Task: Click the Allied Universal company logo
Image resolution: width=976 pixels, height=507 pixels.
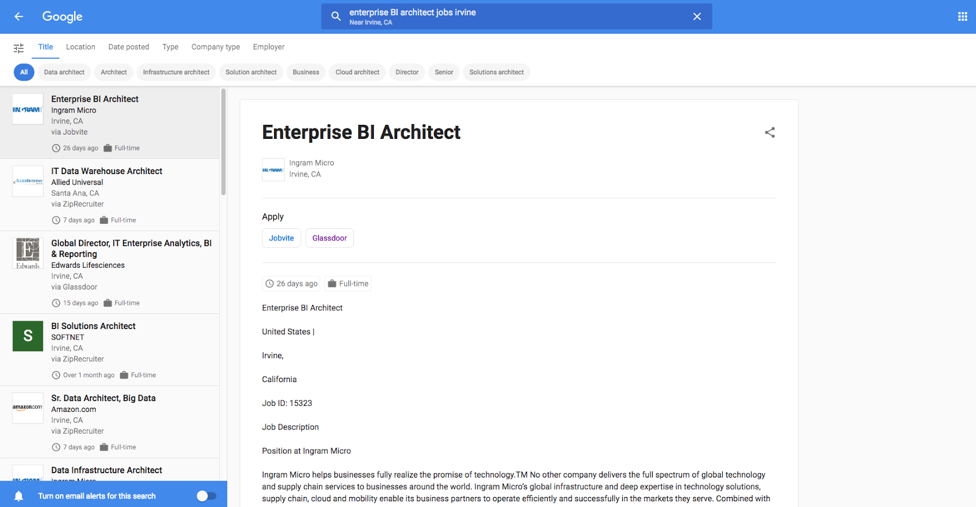Action: coord(27,181)
